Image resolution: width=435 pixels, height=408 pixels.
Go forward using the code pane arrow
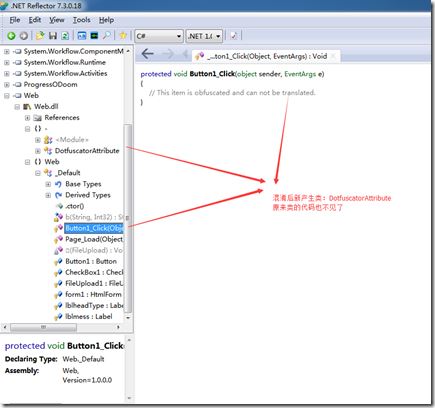pyautogui.click(x=168, y=54)
